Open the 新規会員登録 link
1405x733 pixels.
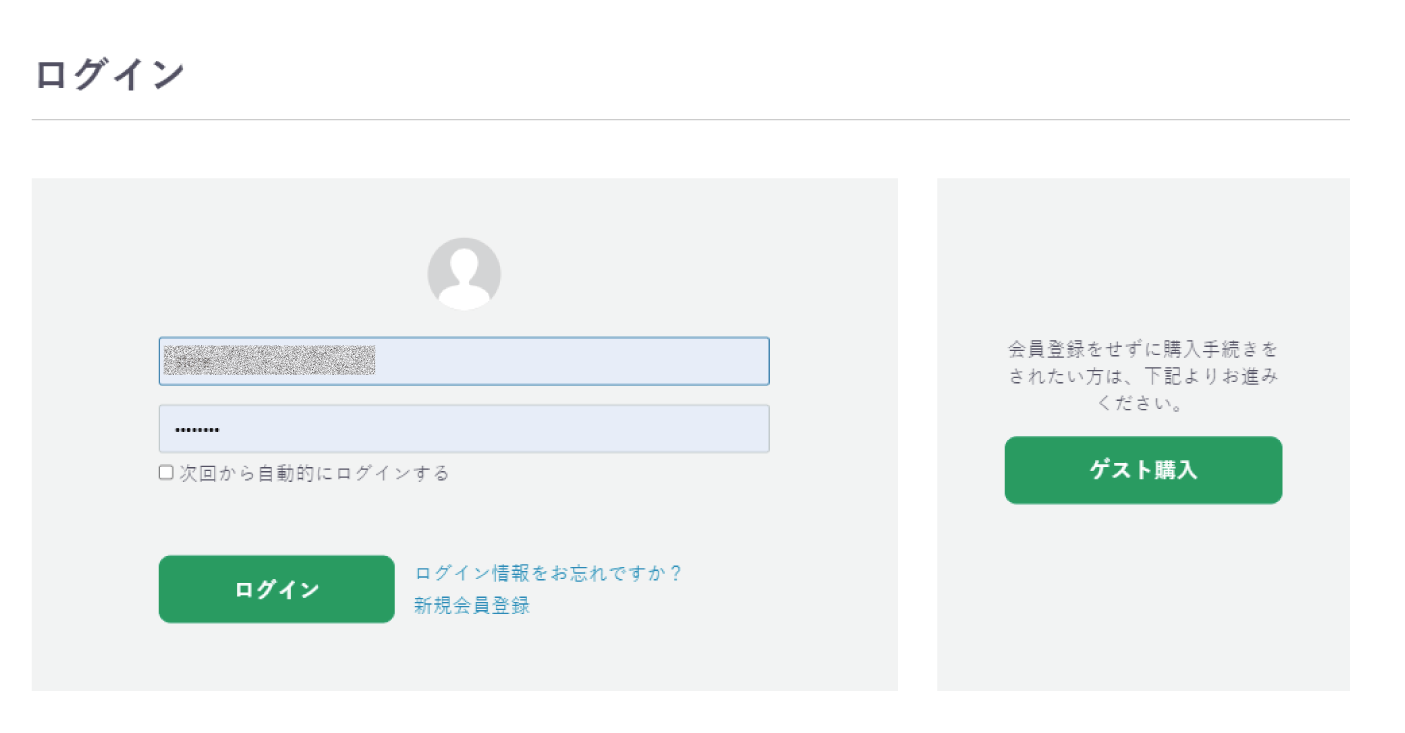(472, 605)
